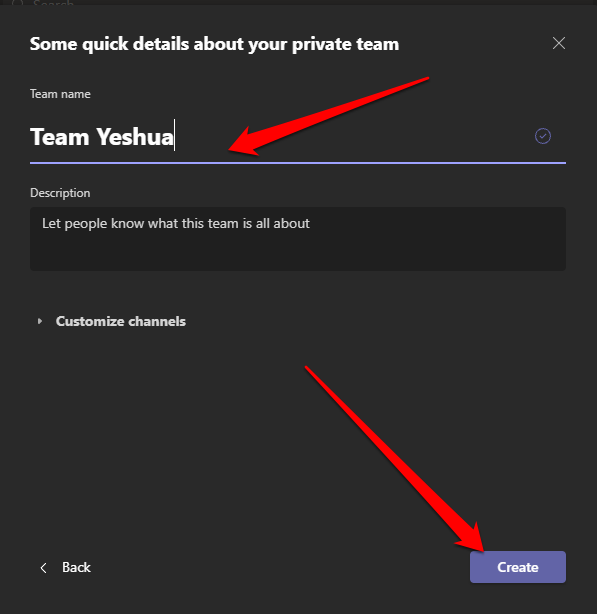Click inside the Description text box

tap(298, 239)
